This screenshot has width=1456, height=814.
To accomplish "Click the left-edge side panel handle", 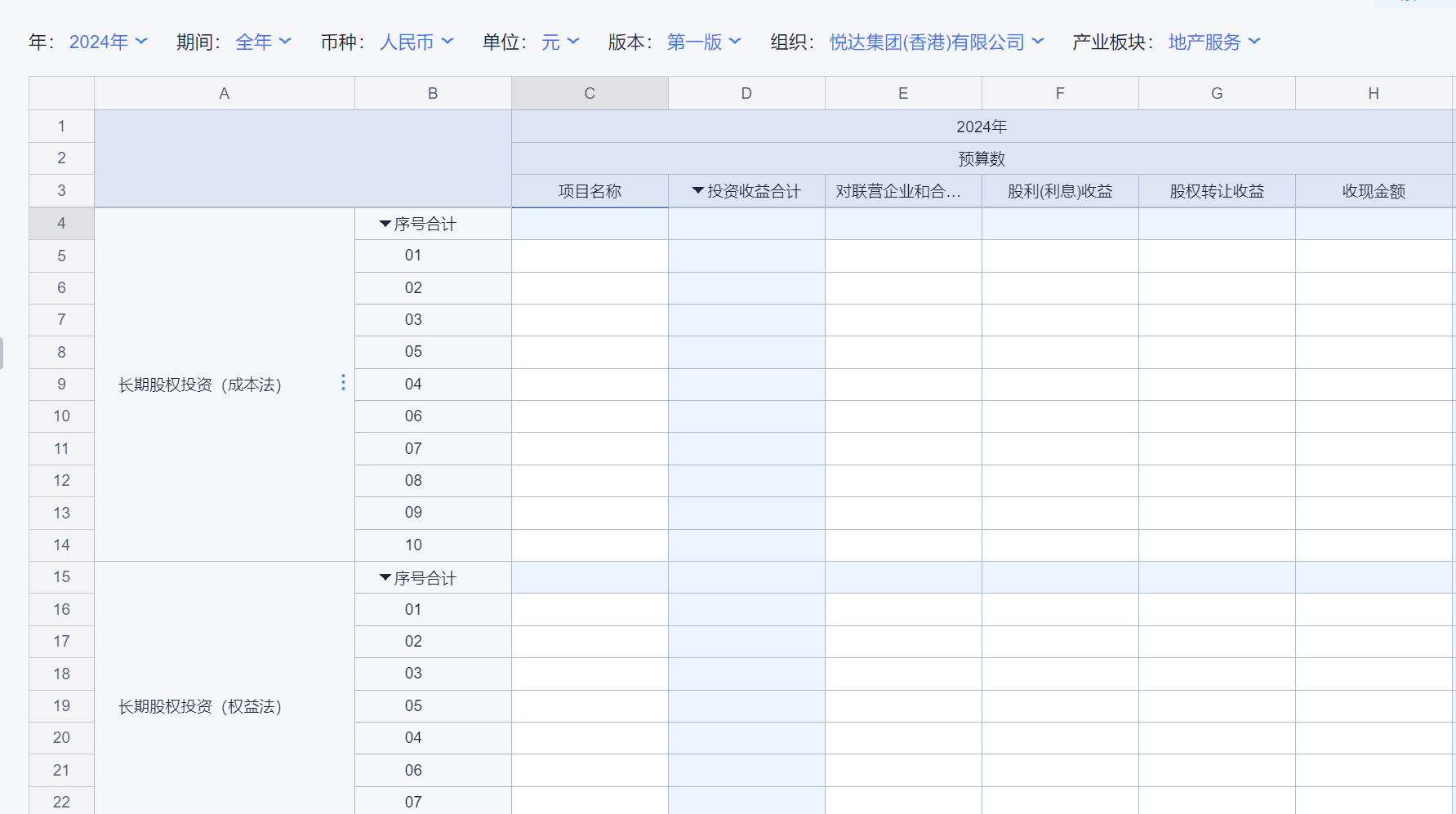I will (x=2, y=353).
